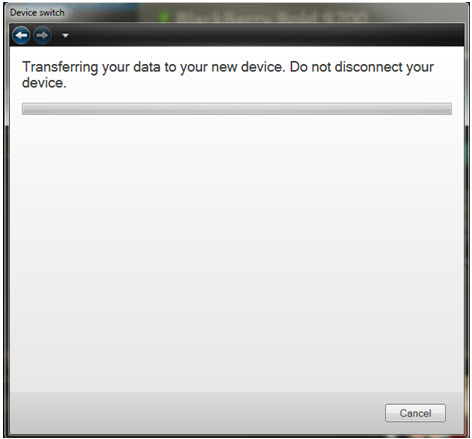Click the blank white content area

pos(237,253)
